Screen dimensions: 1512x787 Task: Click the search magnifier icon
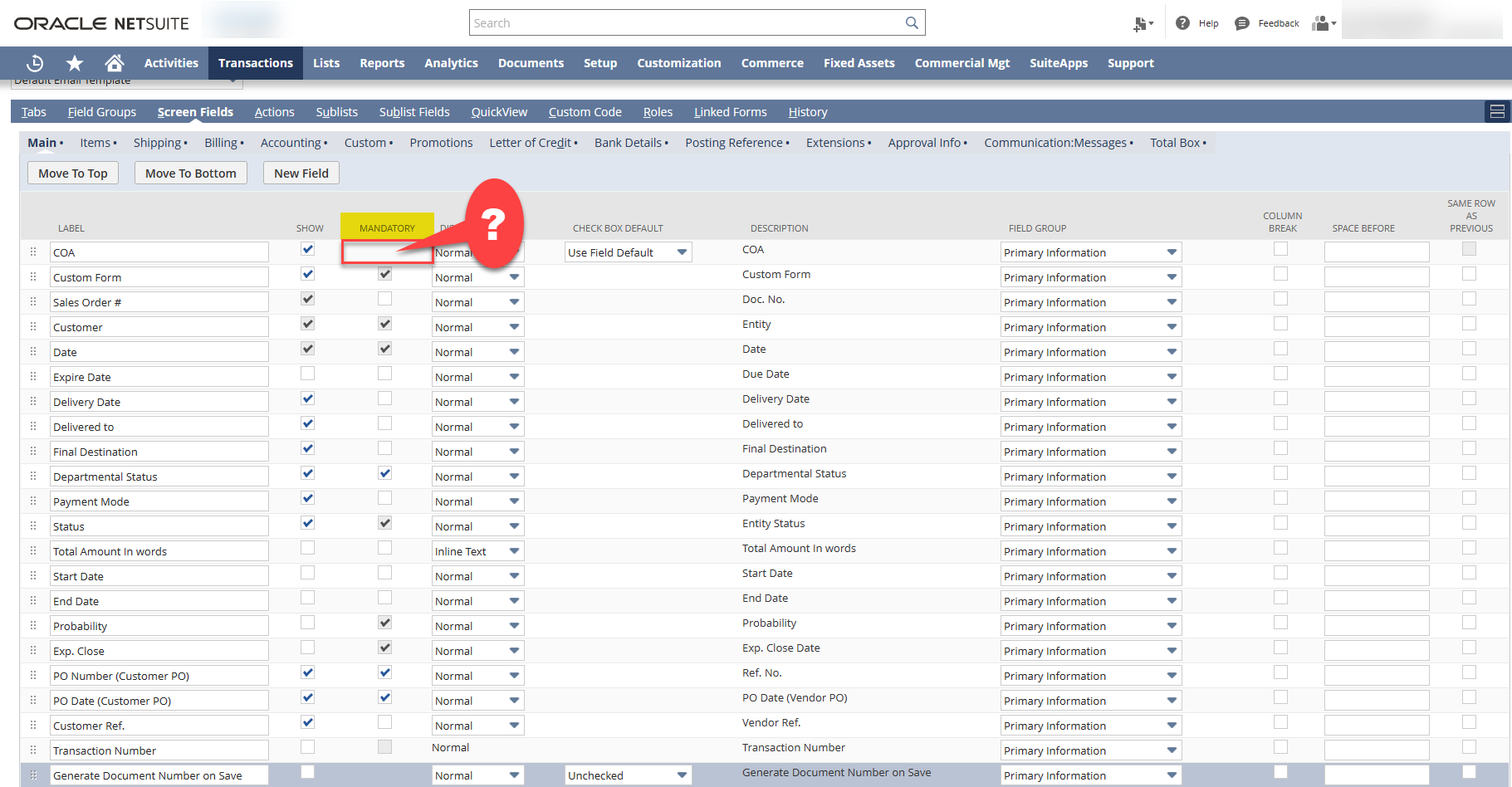point(911,22)
